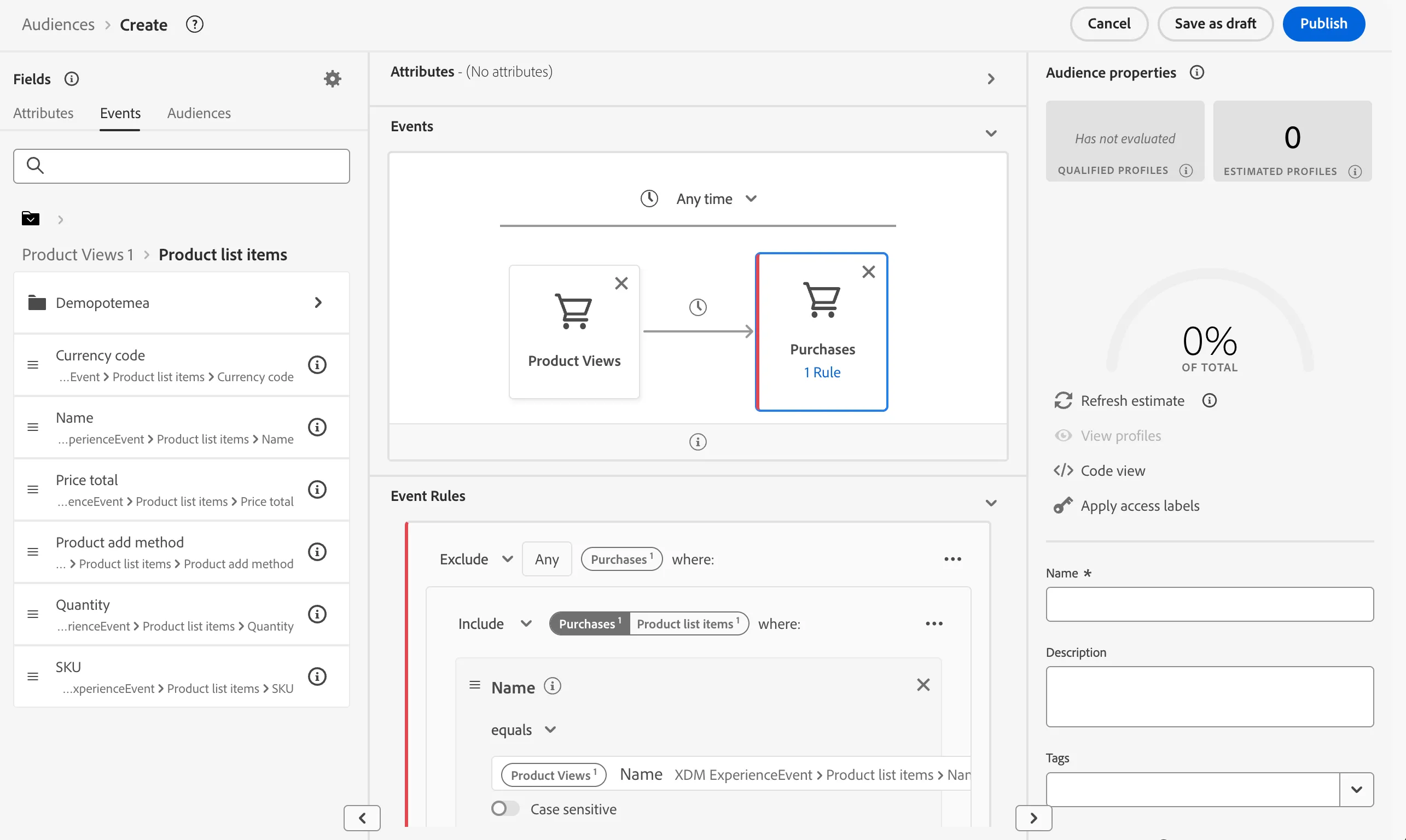Open the Demopotemea folder

coord(181,303)
